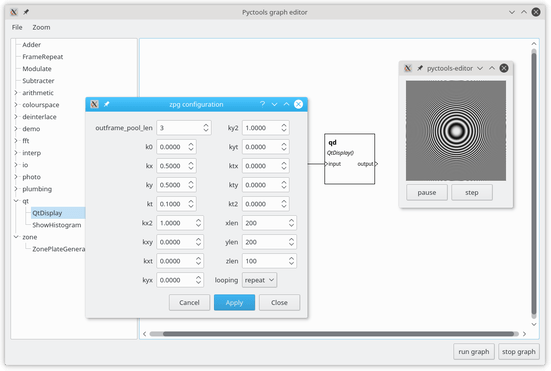Click the step button in display window
This screenshot has width=551, height=371.
[472, 193]
